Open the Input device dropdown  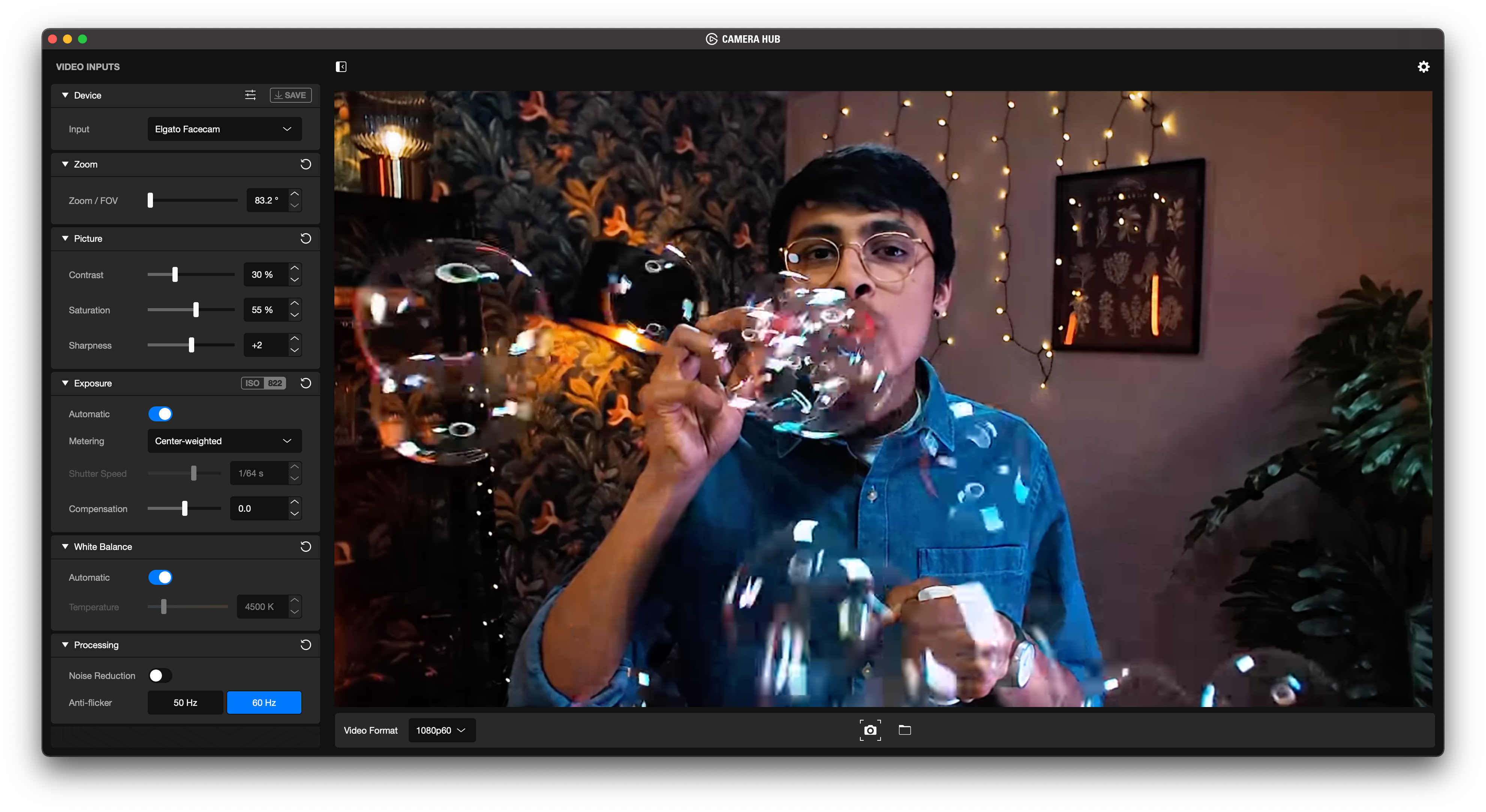point(222,128)
